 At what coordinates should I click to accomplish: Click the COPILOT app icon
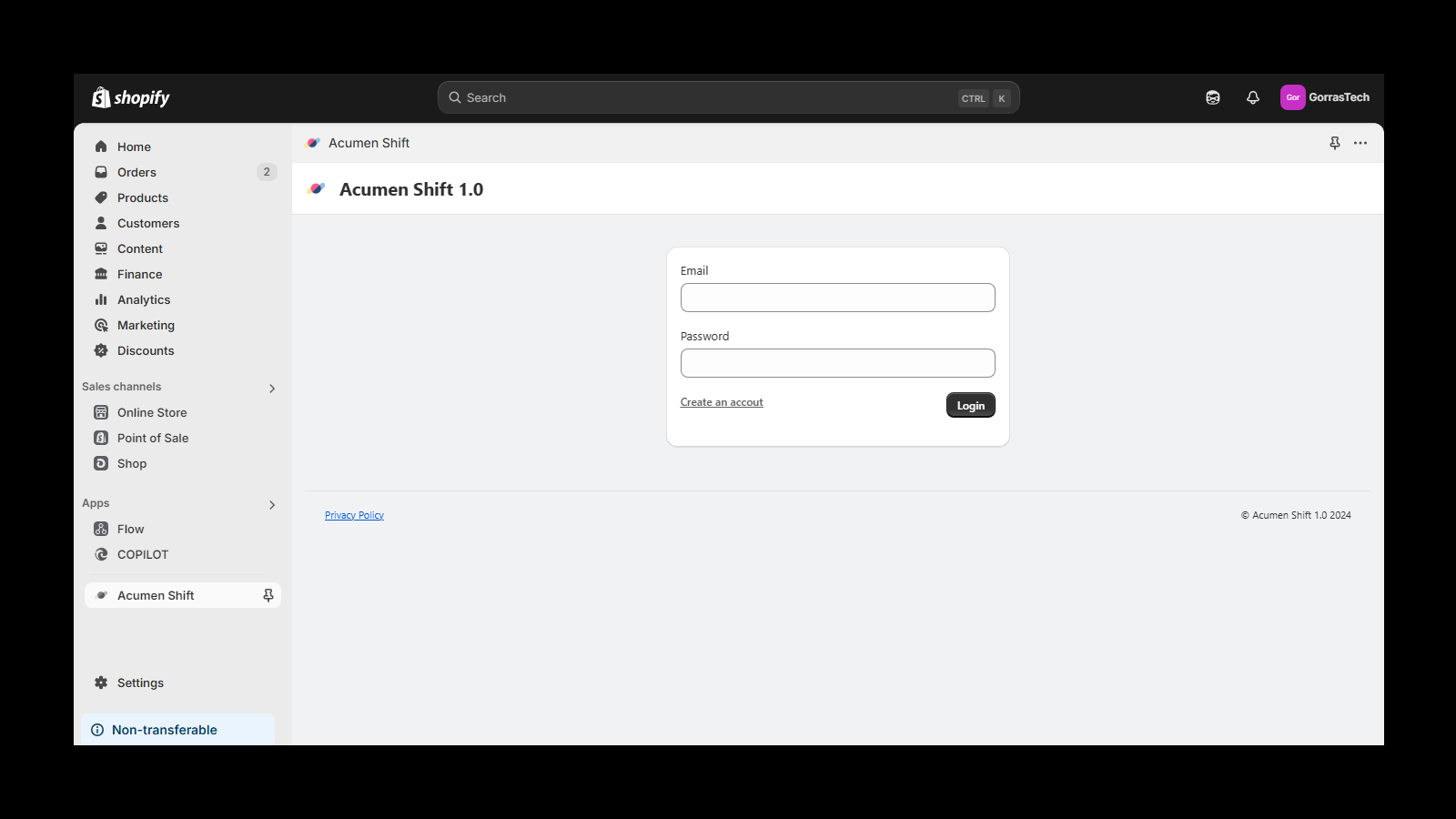[101, 554]
